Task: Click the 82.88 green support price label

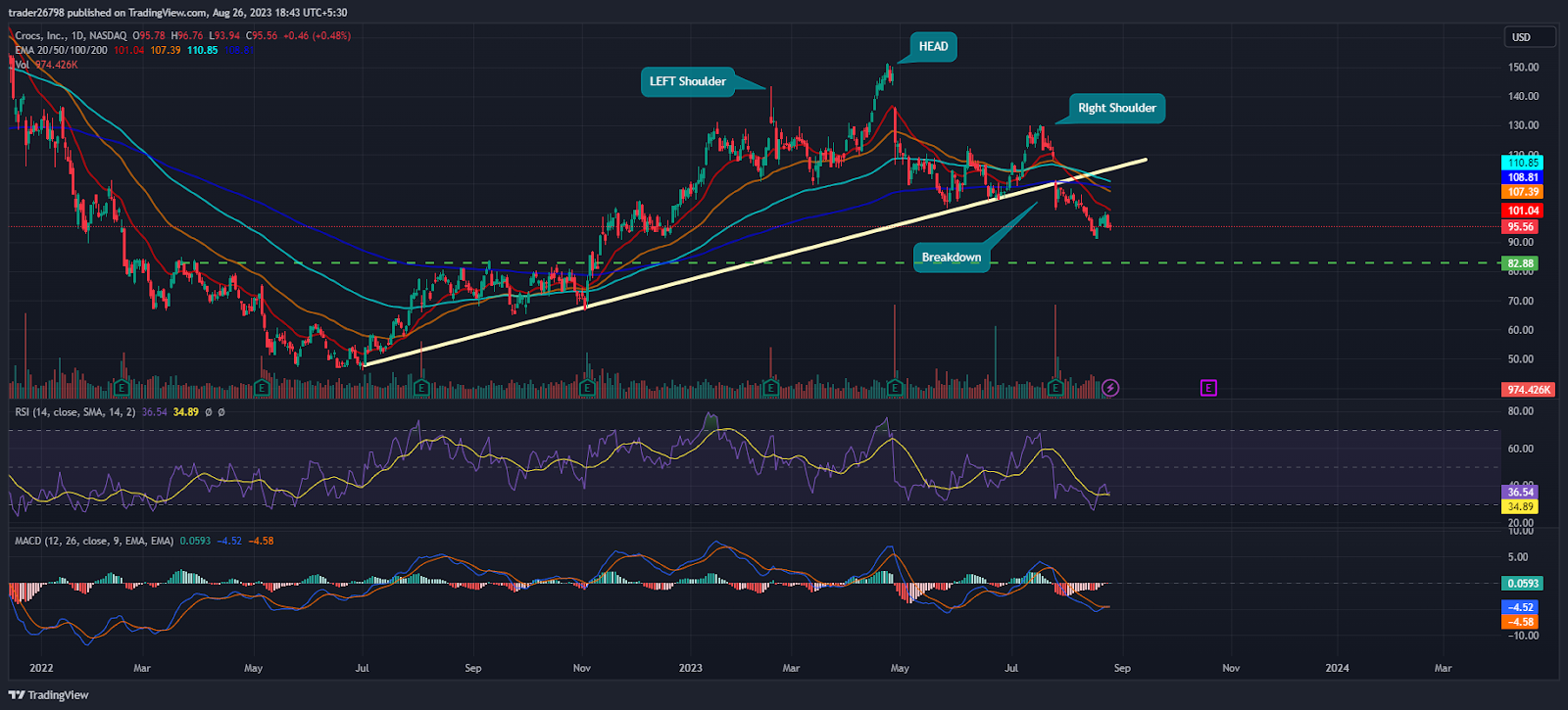Action: (x=1520, y=263)
